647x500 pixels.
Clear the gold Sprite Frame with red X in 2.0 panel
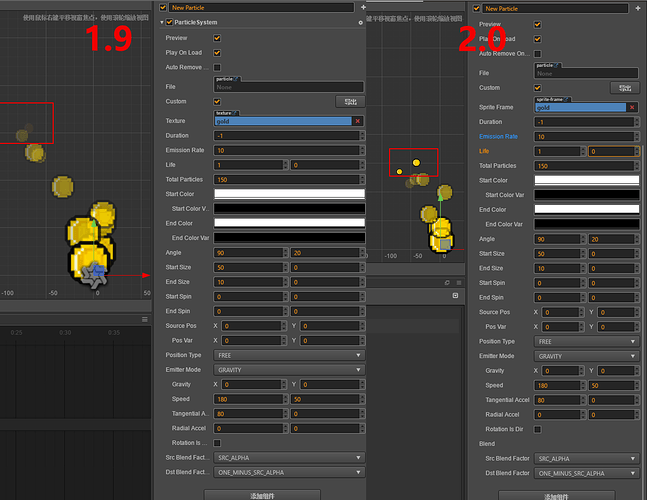point(632,107)
